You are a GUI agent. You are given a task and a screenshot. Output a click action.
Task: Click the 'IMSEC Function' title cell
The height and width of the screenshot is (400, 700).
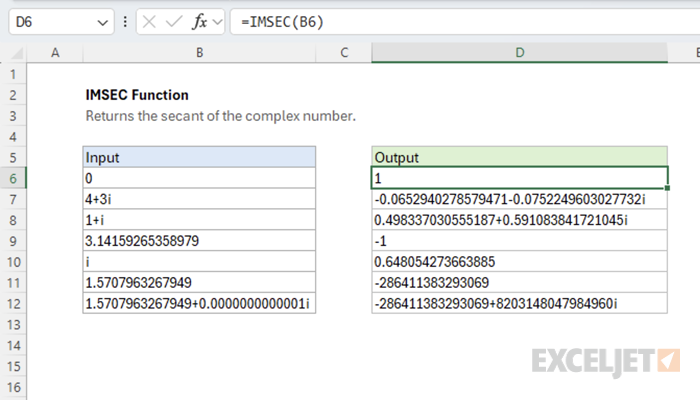coord(137,95)
